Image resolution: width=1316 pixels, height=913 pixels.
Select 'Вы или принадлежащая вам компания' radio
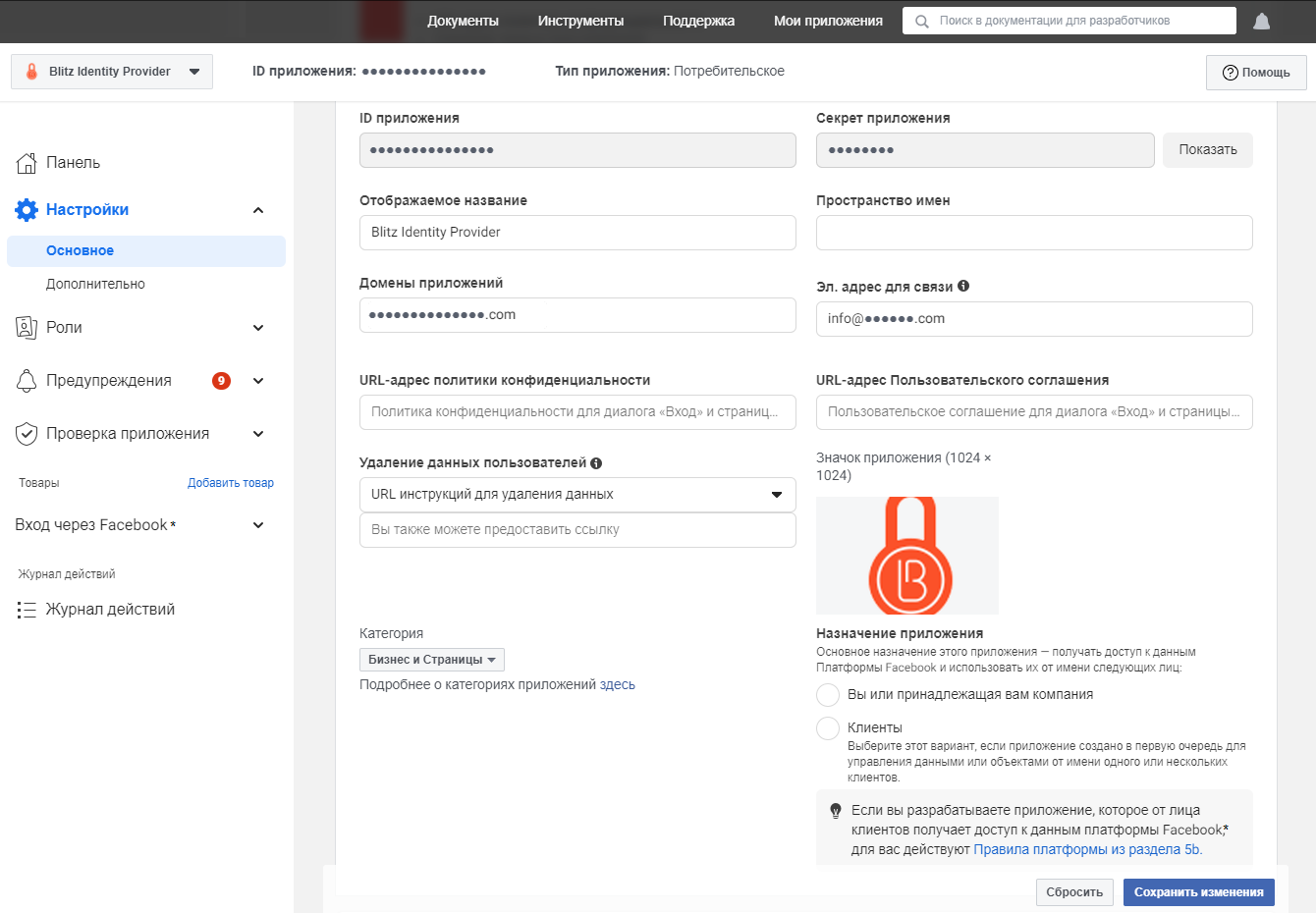(828, 695)
